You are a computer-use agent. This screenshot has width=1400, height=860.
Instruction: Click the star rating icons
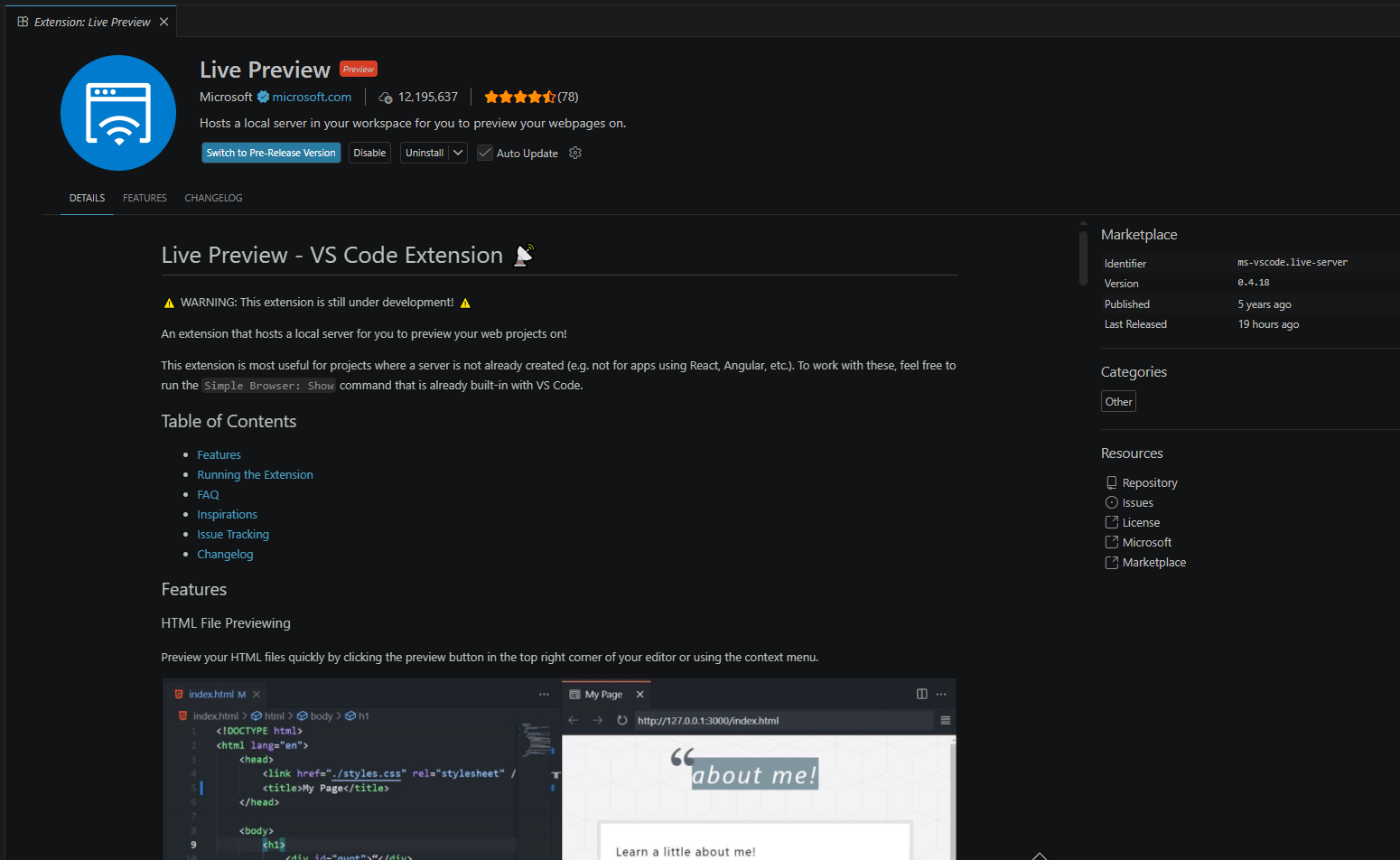(x=519, y=97)
